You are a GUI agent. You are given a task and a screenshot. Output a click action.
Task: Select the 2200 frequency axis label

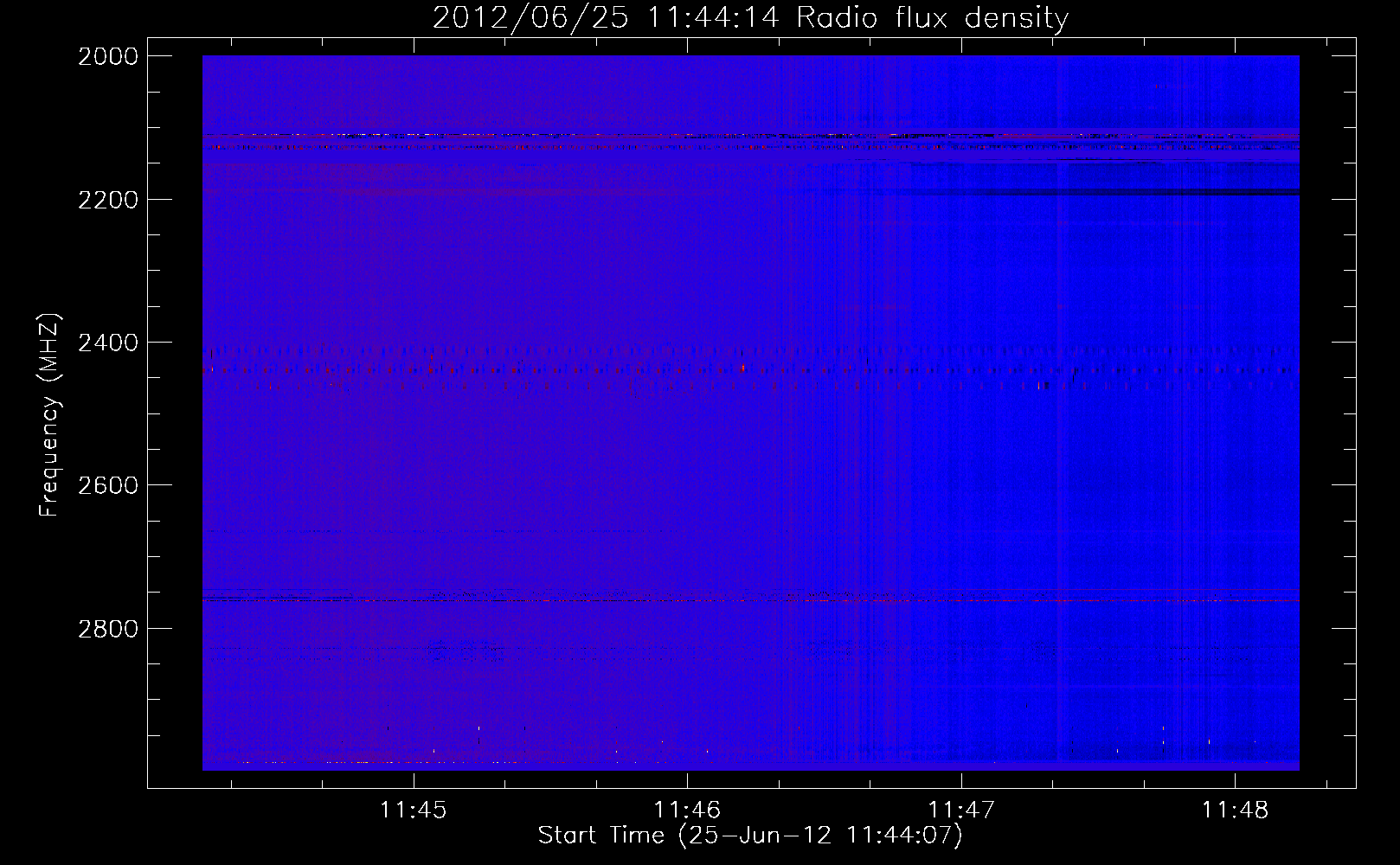[108, 200]
